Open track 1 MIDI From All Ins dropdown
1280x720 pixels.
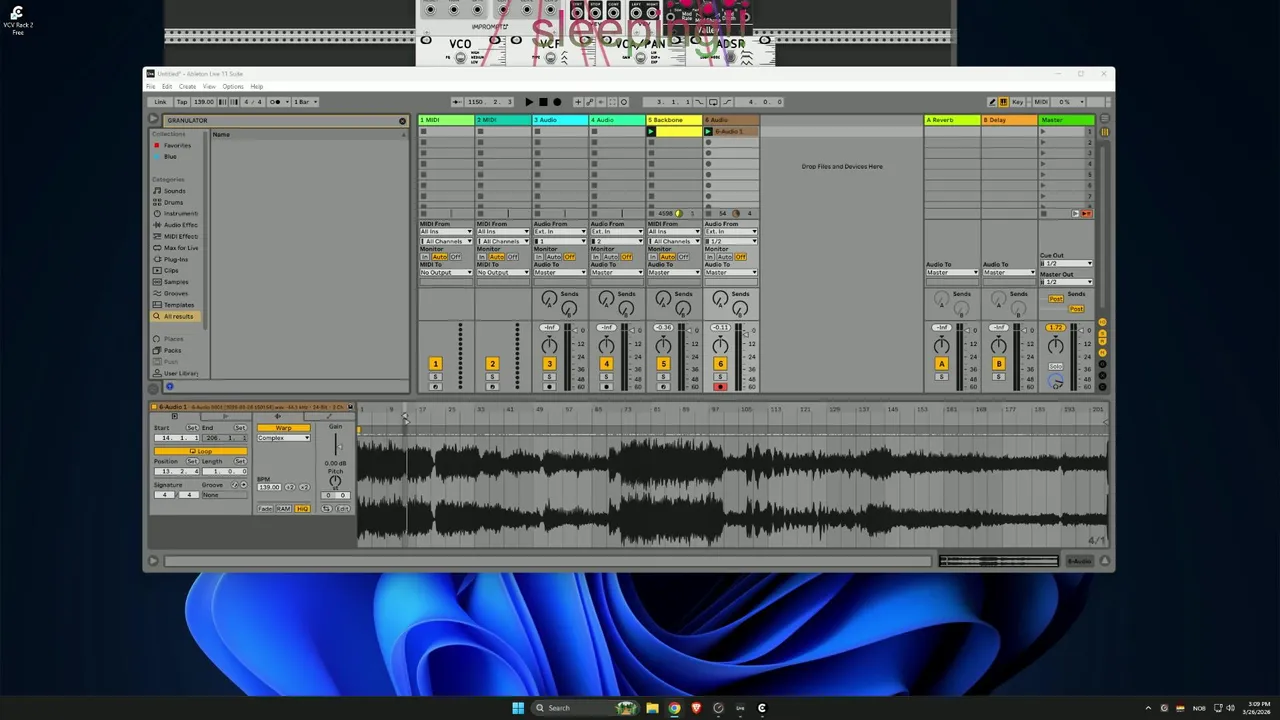click(445, 232)
